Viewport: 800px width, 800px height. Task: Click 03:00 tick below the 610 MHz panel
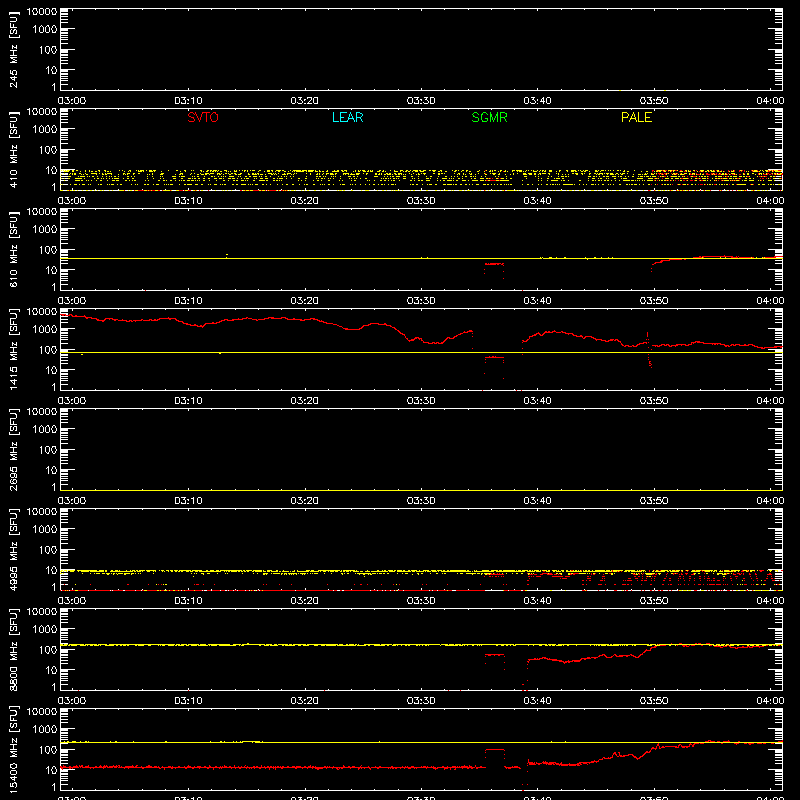pyautogui.click(x=72, y=301)
